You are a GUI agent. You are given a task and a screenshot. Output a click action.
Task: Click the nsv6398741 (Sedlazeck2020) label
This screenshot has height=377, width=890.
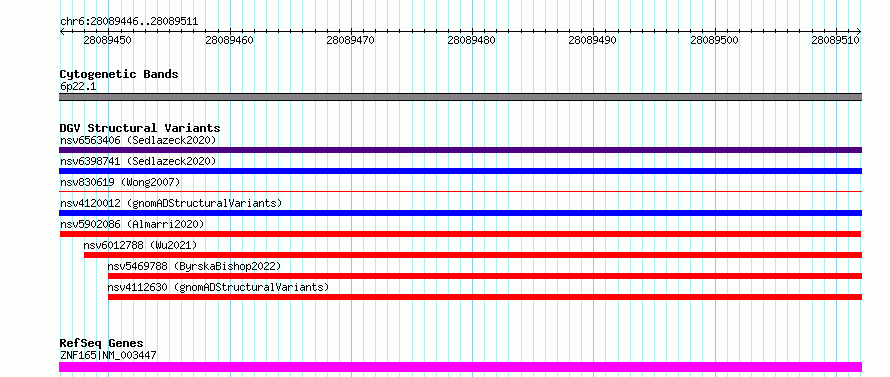pos(138,161)
